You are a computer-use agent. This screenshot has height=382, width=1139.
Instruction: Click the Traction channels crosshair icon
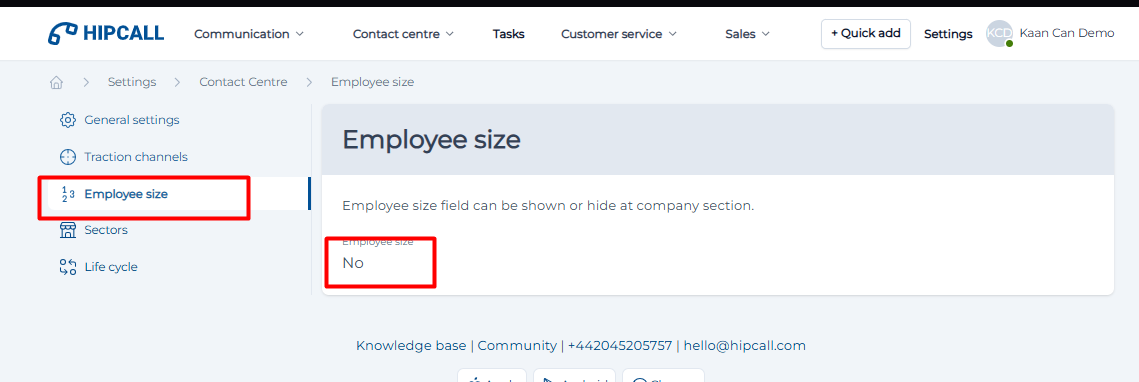68,157
